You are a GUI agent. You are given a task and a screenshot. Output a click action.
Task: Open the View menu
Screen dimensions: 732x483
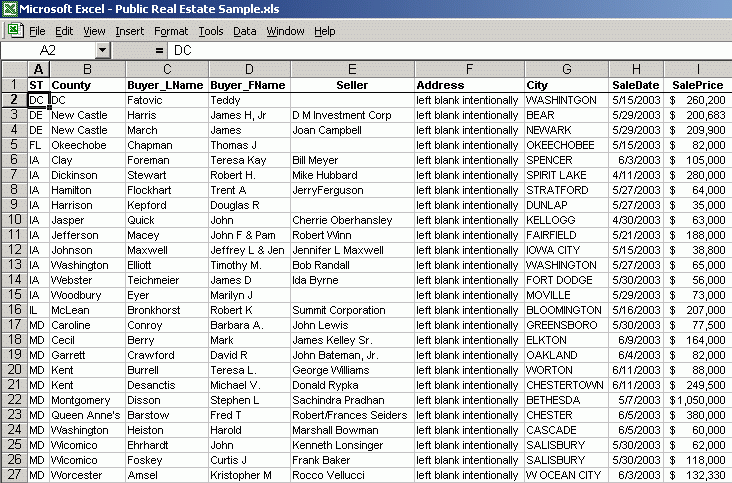point(94,31)
